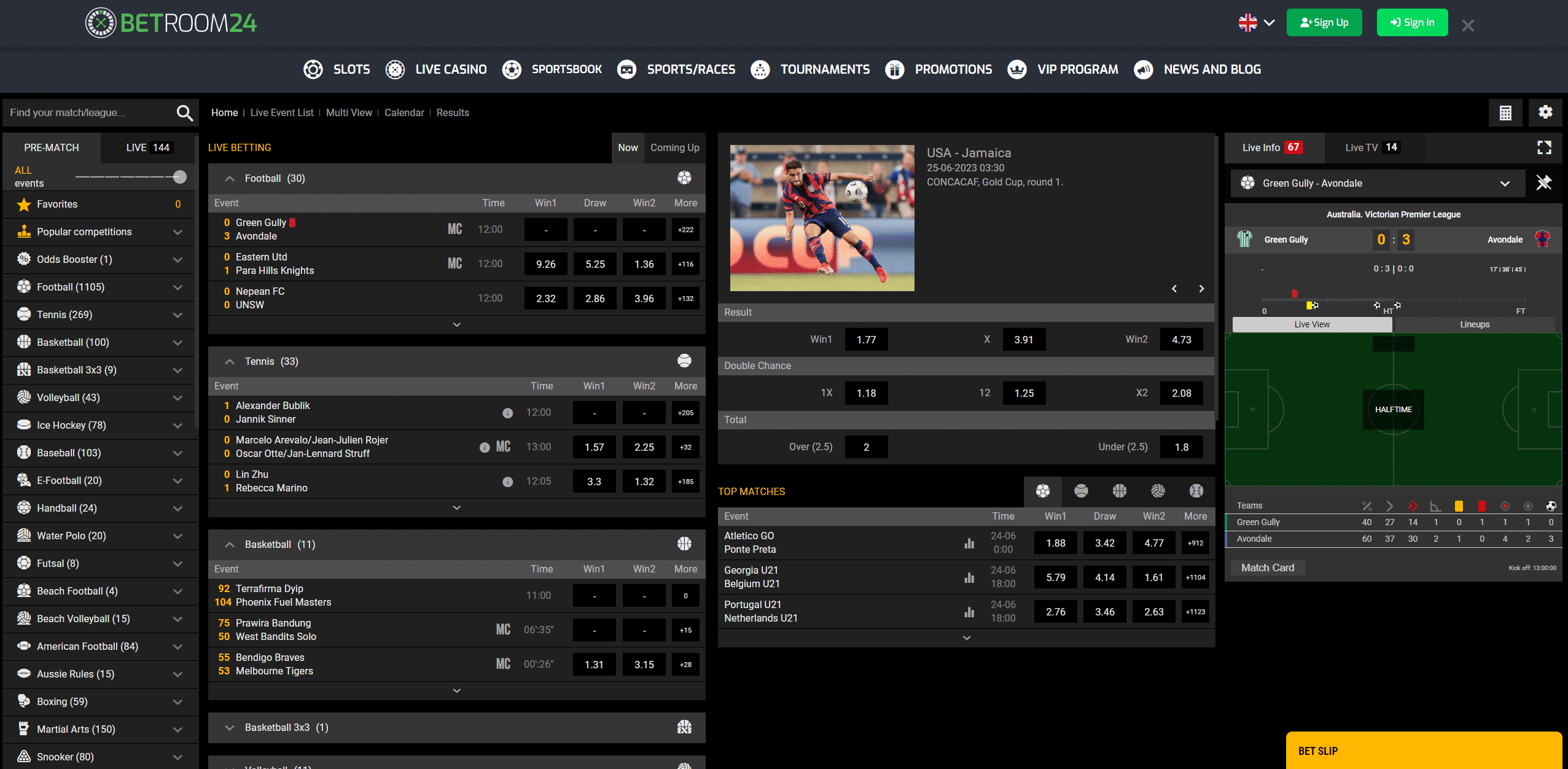Screen dimensions: 1568x769
Task: Go to previous featured match arrow
Action: (1174, 289)
